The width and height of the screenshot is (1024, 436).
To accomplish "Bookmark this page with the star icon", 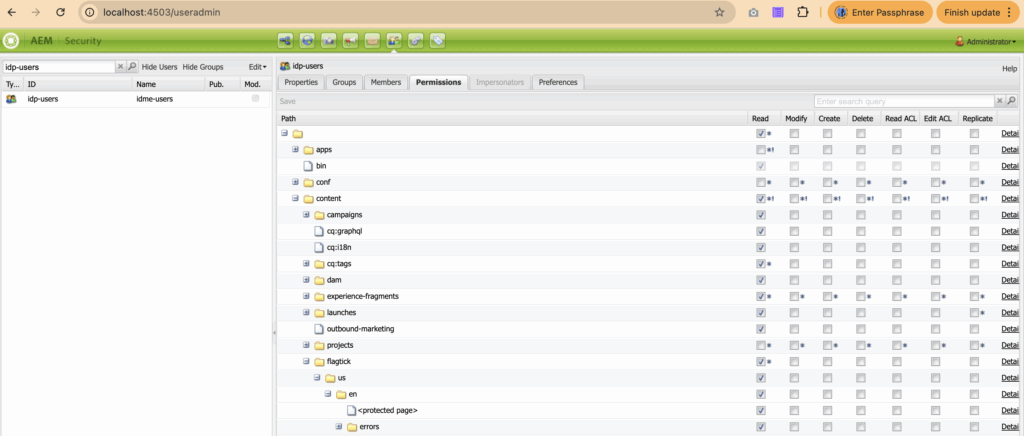I will coord(719,12).
